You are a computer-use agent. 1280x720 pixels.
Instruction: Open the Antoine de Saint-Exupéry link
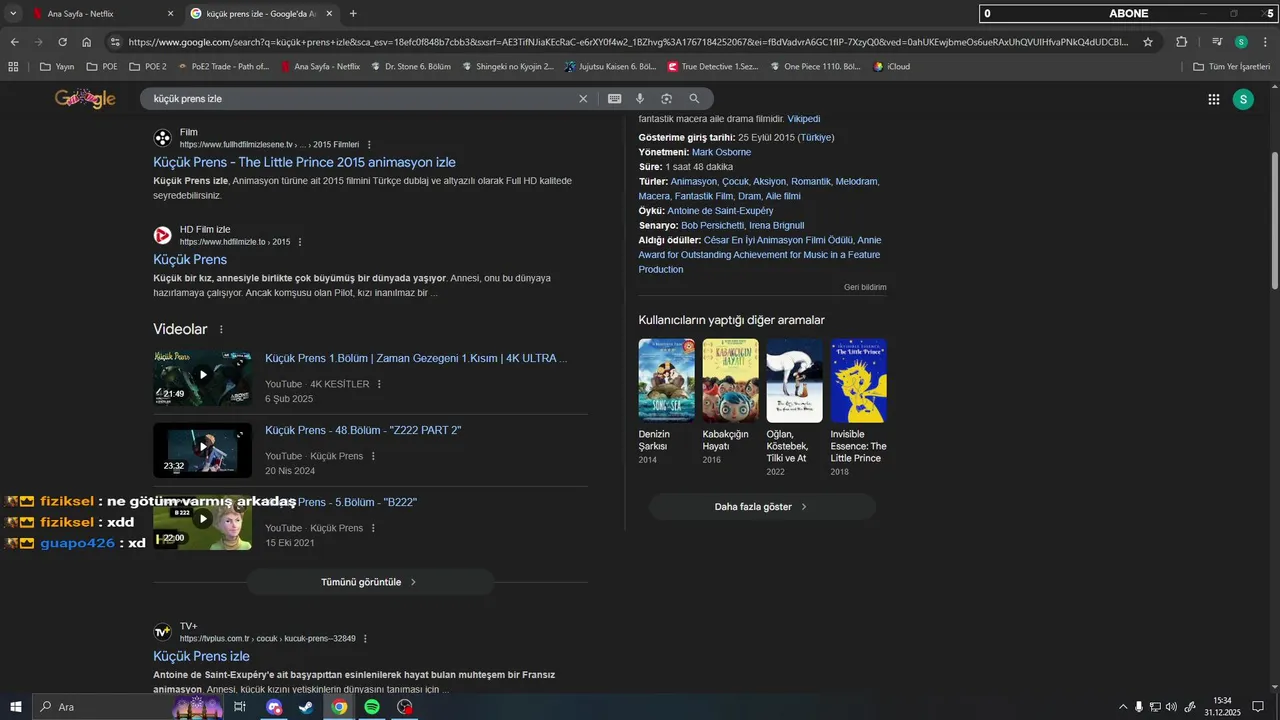coord(720,211)
